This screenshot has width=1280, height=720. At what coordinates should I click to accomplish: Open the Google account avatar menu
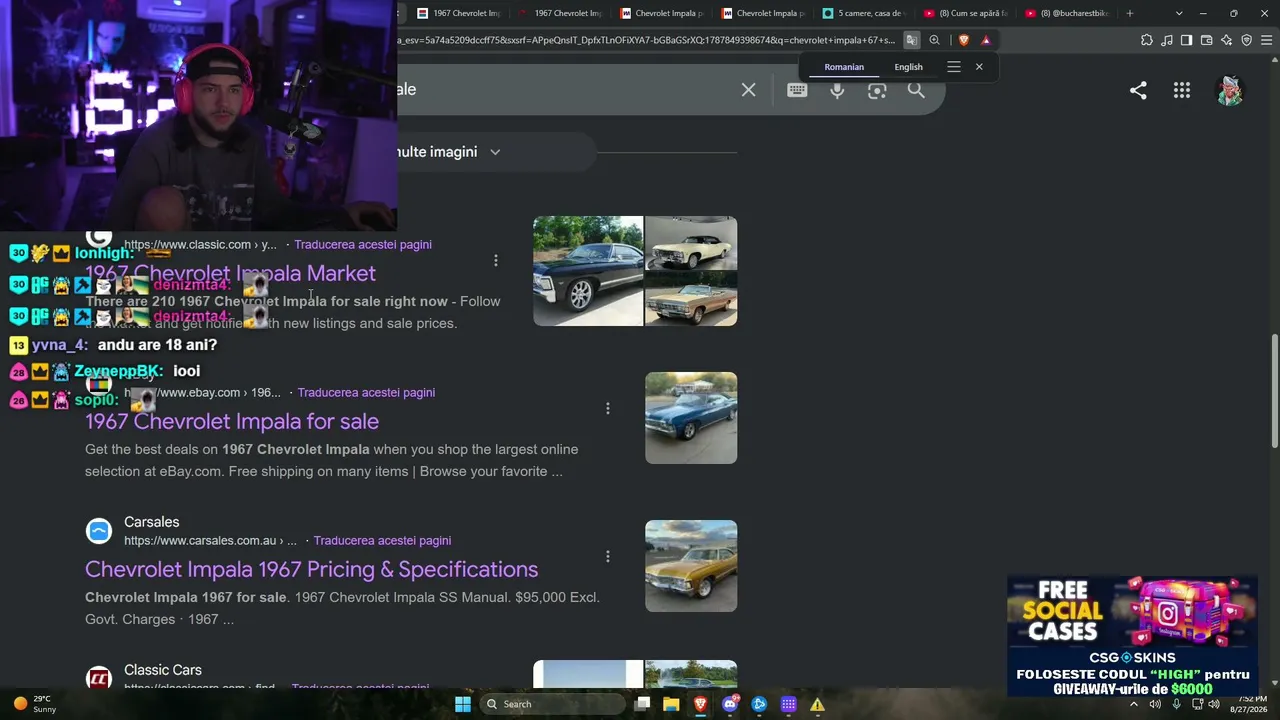[1229, 90]
